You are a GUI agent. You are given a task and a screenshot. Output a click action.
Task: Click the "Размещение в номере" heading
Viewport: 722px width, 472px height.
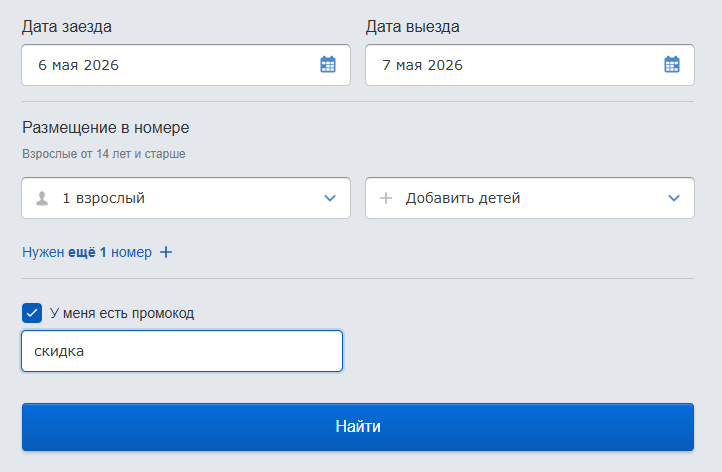point(105,127)
